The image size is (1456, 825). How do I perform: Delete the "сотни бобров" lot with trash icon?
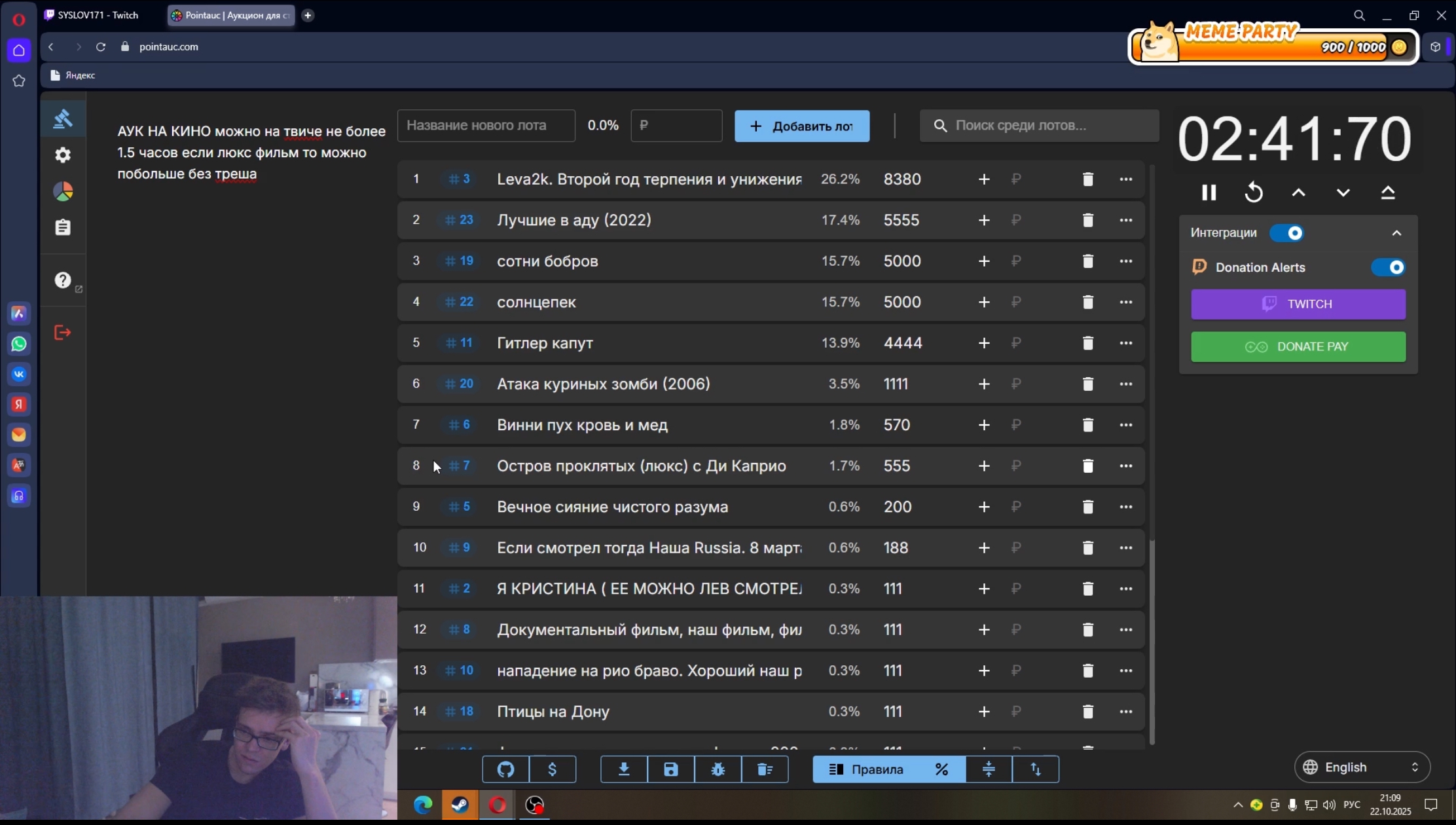pyautogui.click(x=1087, y=261)
